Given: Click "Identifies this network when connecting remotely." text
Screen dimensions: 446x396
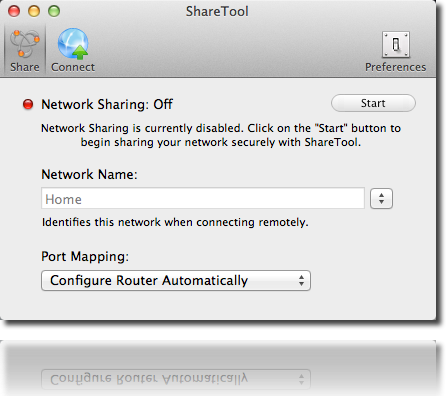Looking at the screenshot, I should (175, 222).
